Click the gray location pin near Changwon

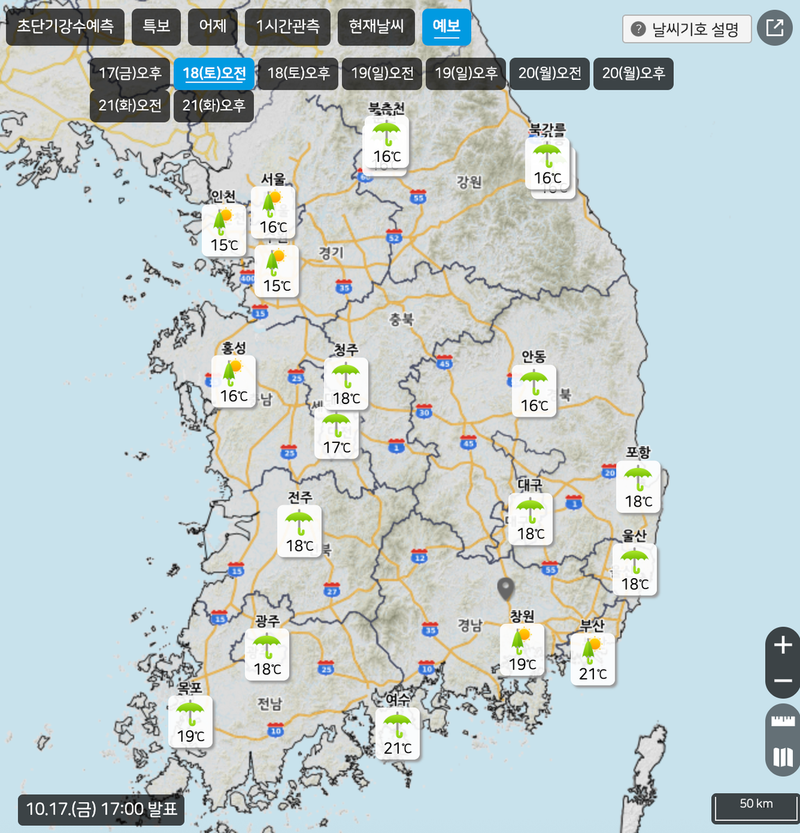coord(506,589)
